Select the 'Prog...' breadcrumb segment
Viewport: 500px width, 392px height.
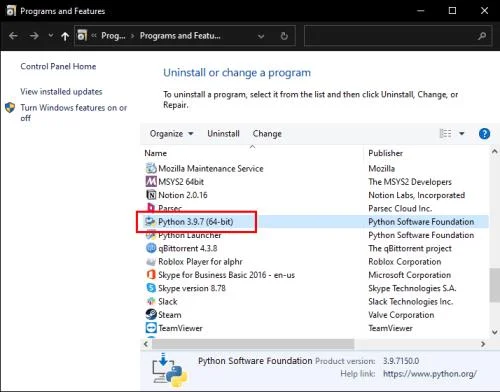113,36
